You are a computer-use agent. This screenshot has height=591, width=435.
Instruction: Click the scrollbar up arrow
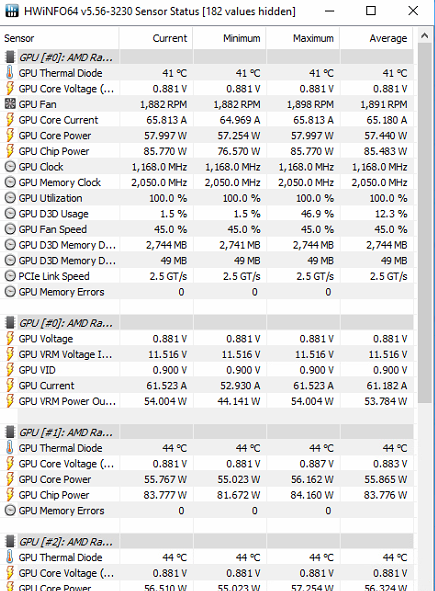pyautogui.click(x=424, y=36)
